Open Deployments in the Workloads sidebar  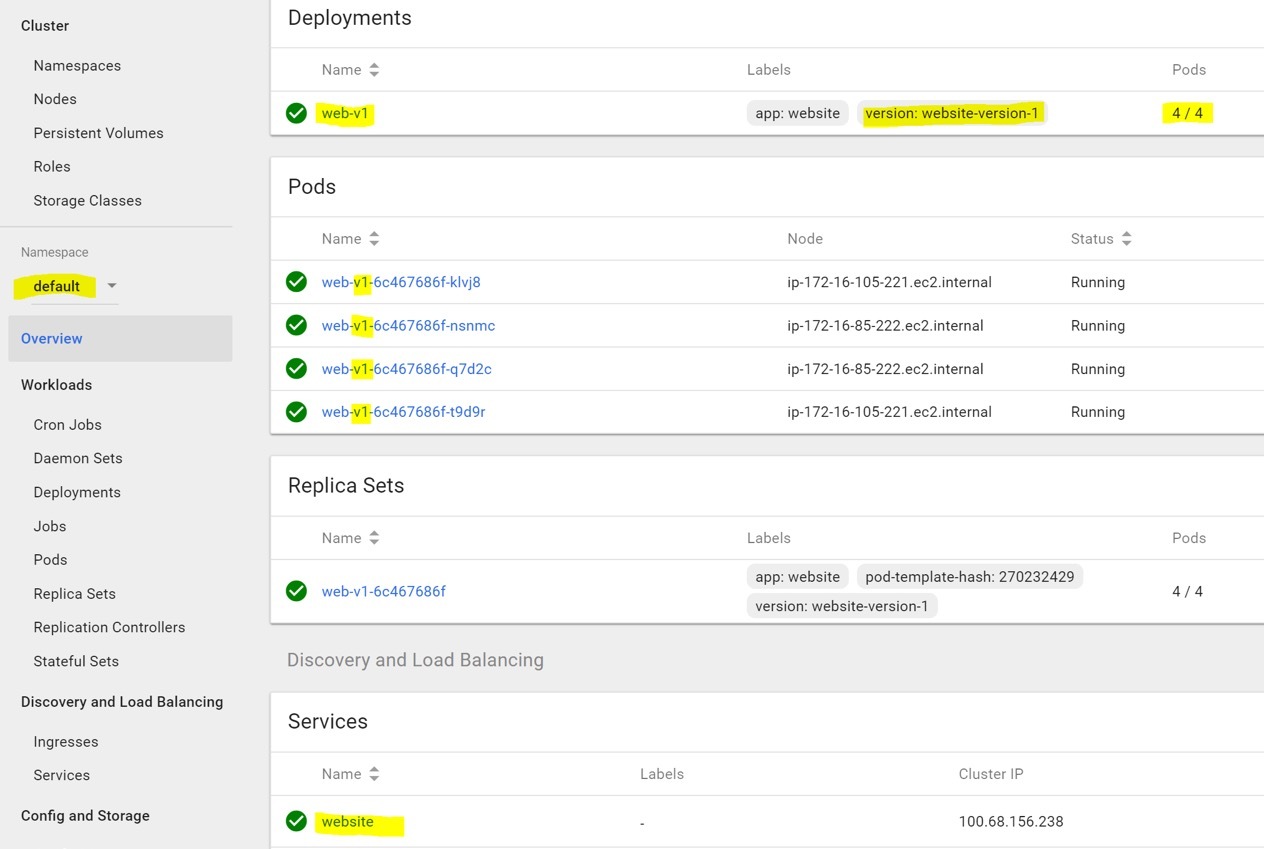(x=77, y=492)
